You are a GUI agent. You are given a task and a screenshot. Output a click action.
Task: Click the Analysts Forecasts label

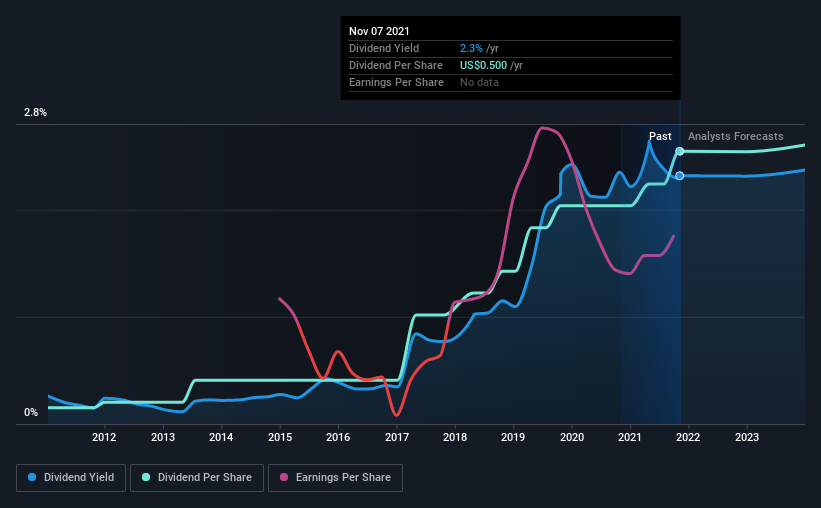pyautogui.click(x=736, y=136)
